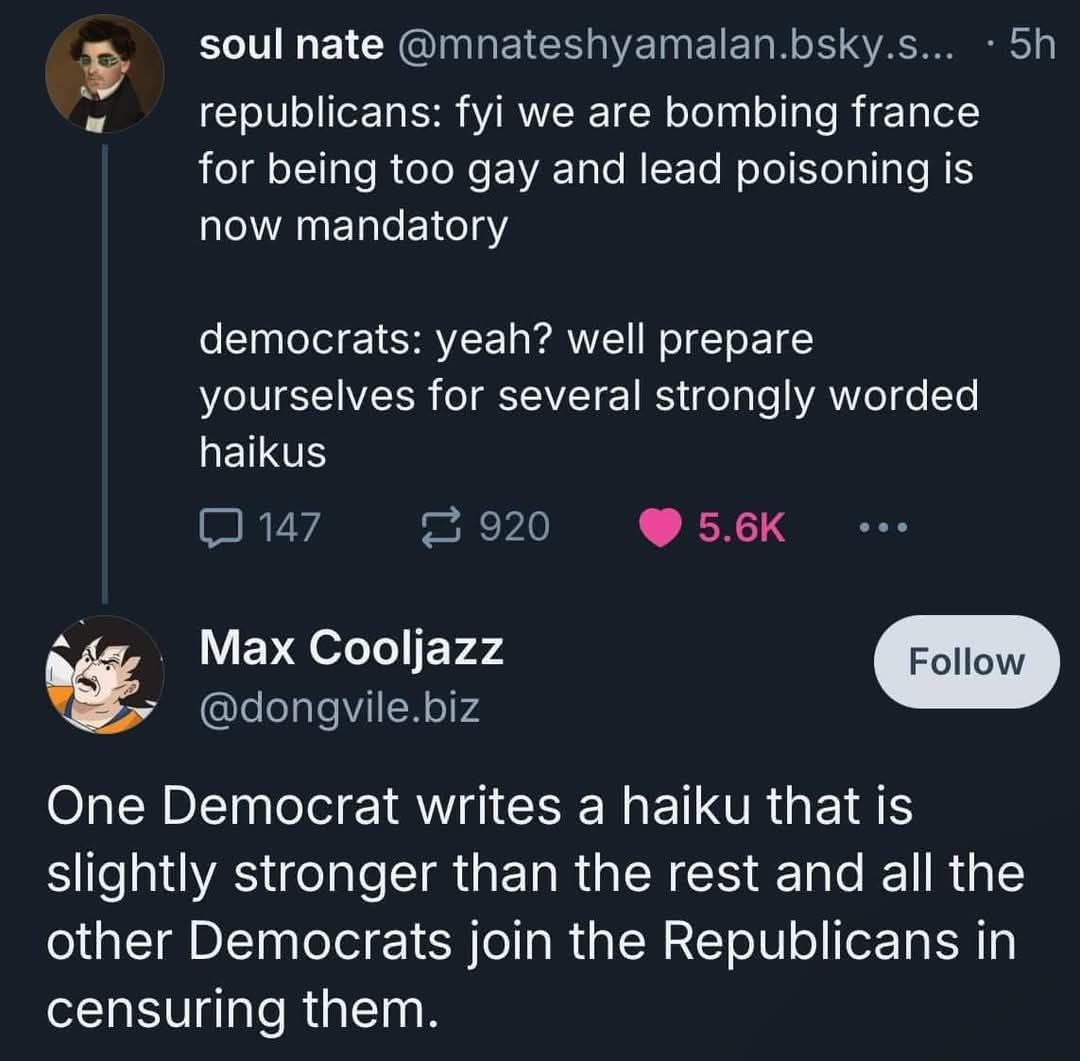The height and width of the screenshot is (1061, 1080).
Task: Open Max Cooljazz's avatar picture
Action: [x=105, y=675]
